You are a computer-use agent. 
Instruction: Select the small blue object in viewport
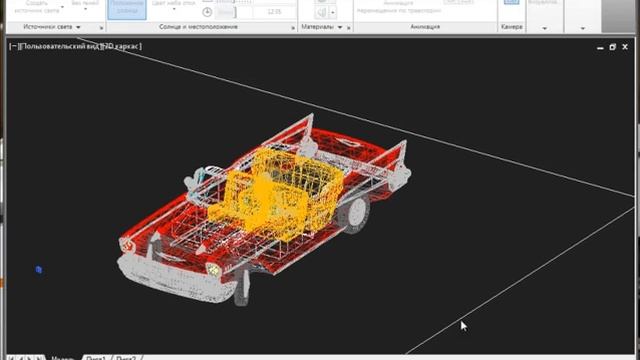39,269
